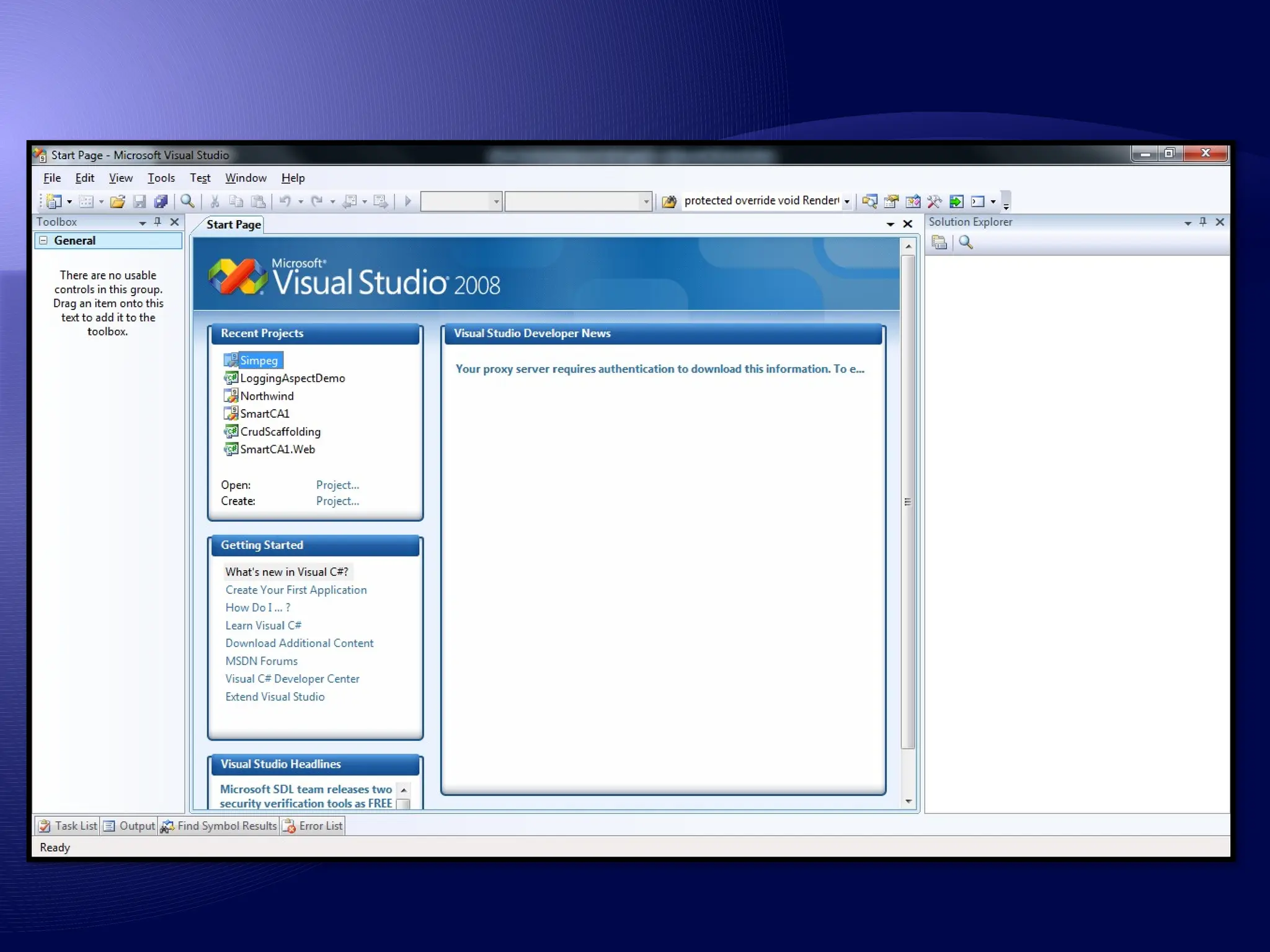Collapse the General toolbox group
Viewport: 1270px width, 952px height.
pos(43,240)
